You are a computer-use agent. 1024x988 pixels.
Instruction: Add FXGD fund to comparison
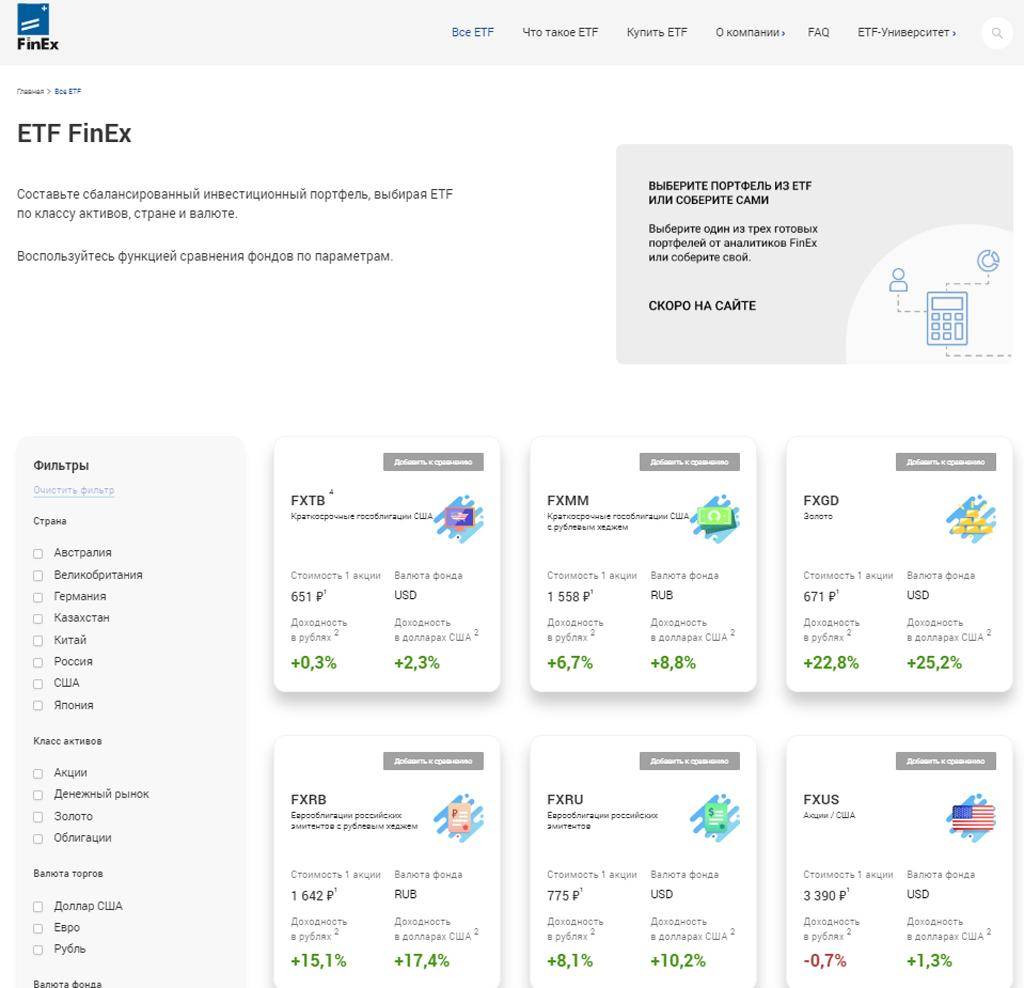click(x=945, y=462)
